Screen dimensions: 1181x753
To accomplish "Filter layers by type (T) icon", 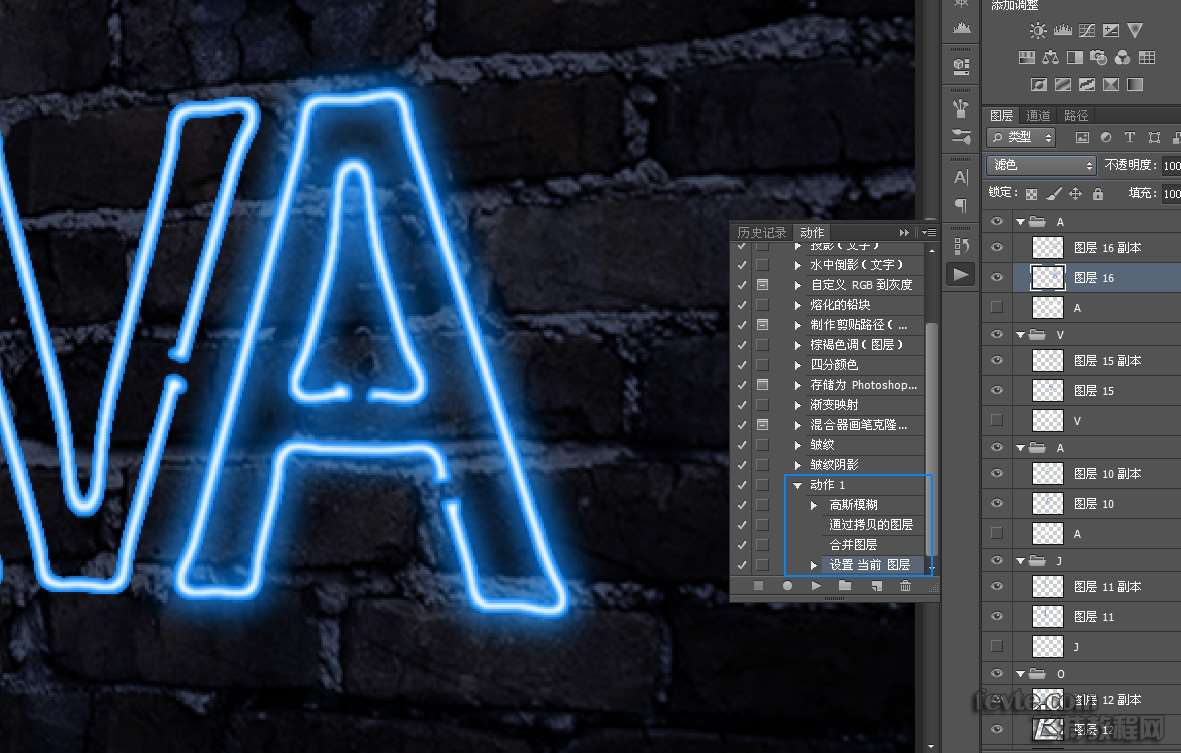I will click(x=1129, y=137).
